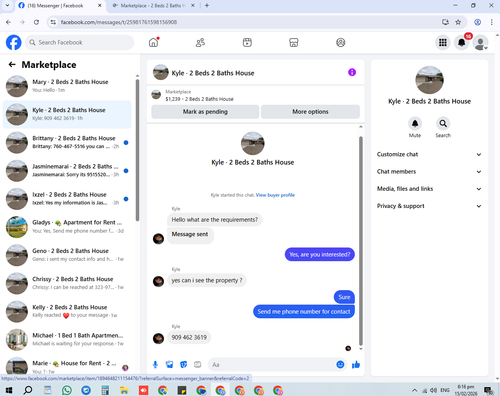Go to the Home feed icon
The height and width of the screenshot is (396, 500).
point(153,42)
